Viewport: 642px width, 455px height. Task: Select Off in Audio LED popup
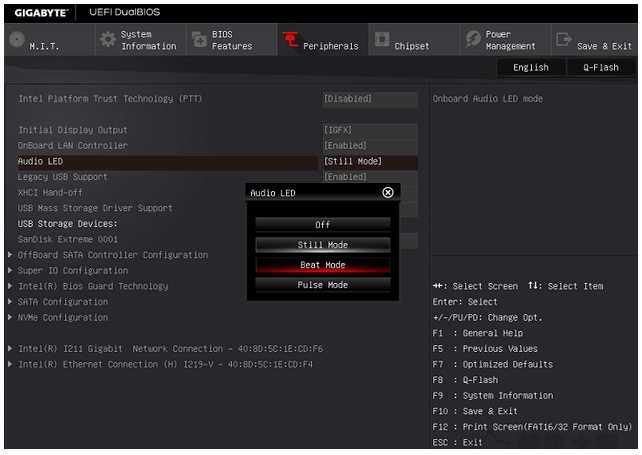click(322, 225)
